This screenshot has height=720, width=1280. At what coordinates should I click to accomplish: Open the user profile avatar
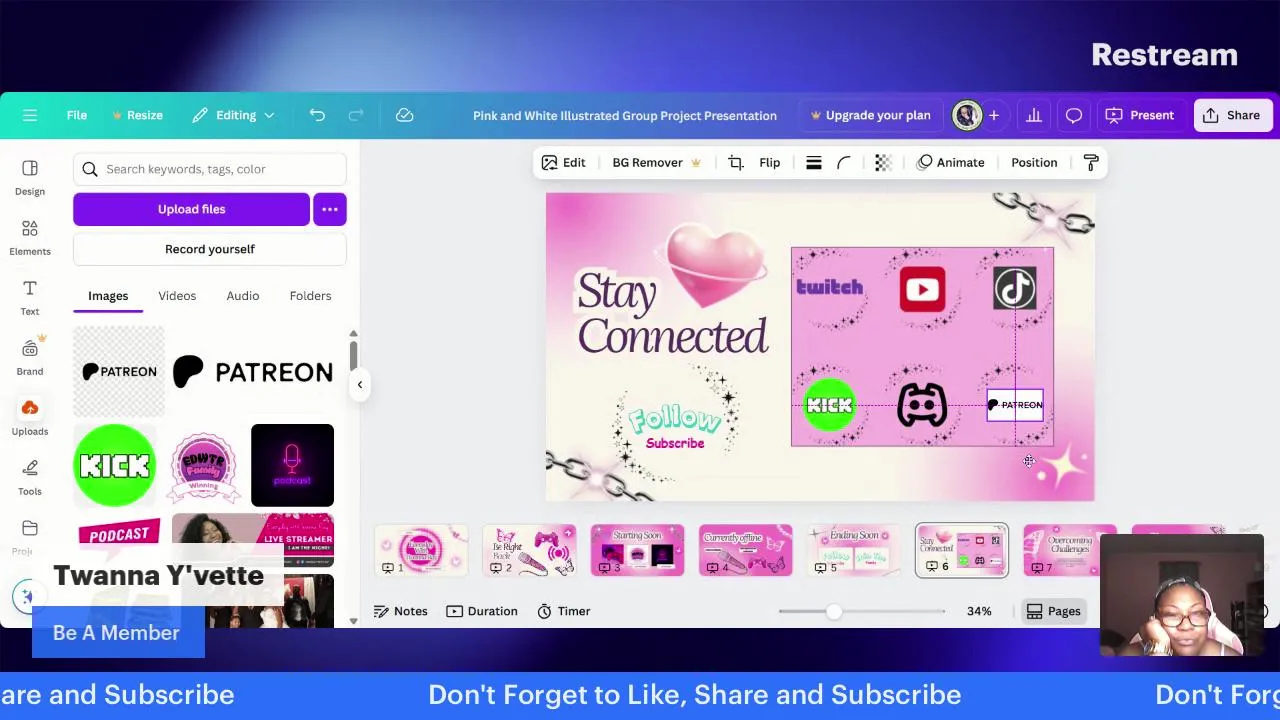(x=967, y=115)
